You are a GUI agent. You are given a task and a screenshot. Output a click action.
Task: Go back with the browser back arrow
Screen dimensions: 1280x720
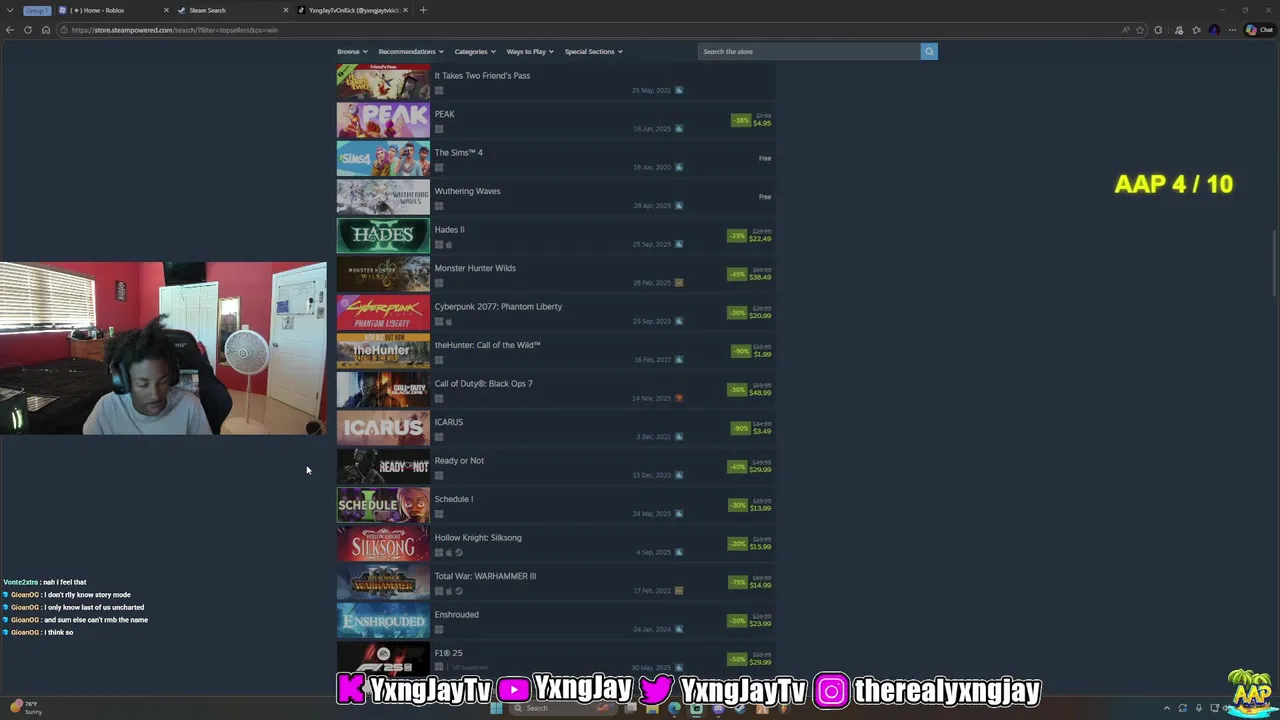[10, 30]
